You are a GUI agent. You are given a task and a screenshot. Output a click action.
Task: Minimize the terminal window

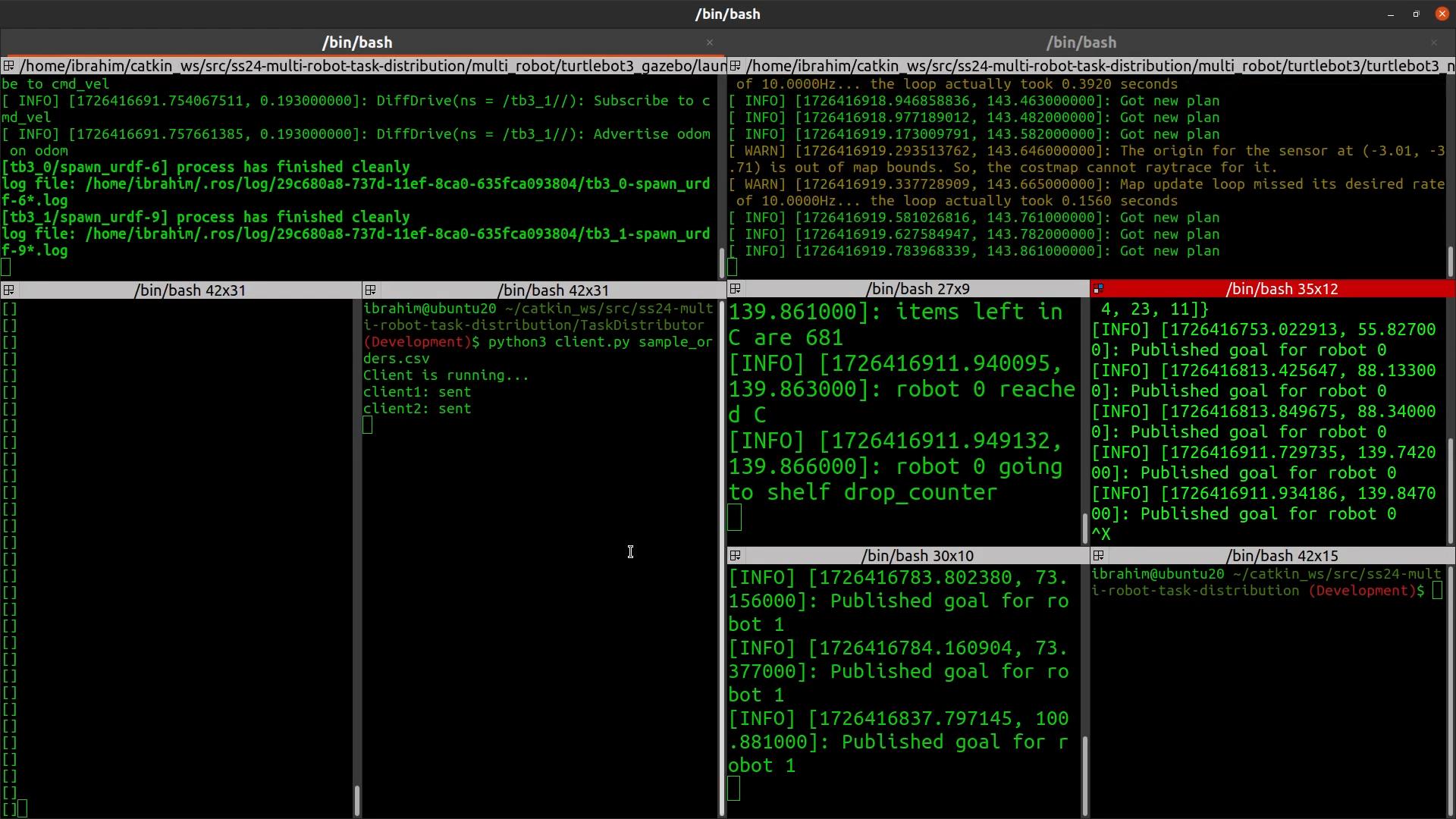coord(1391,14)
